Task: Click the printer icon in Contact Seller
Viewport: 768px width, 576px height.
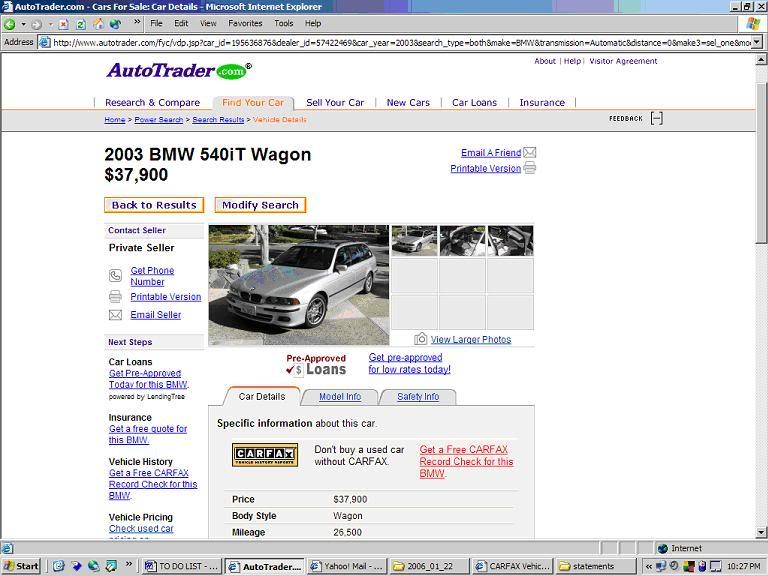Action: click(x=115, y=296)
